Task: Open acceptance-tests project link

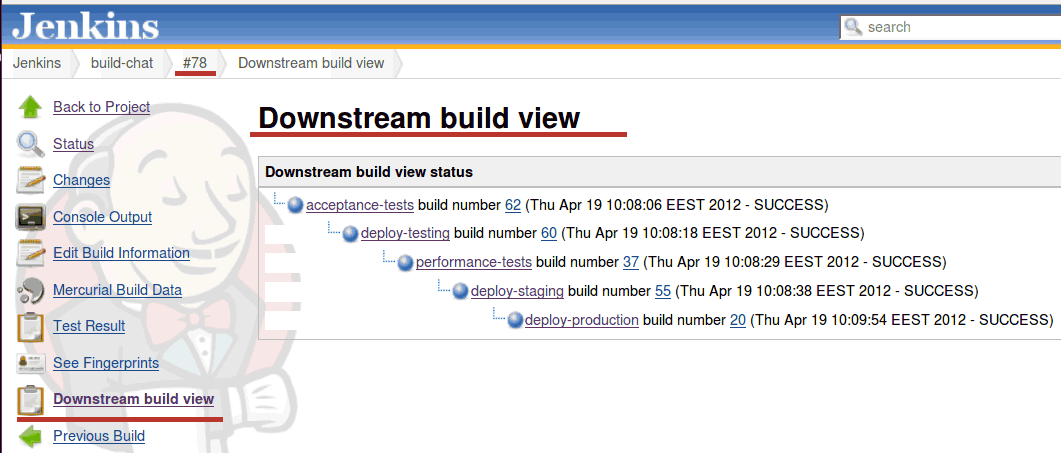Action: [x=360, y=205]
